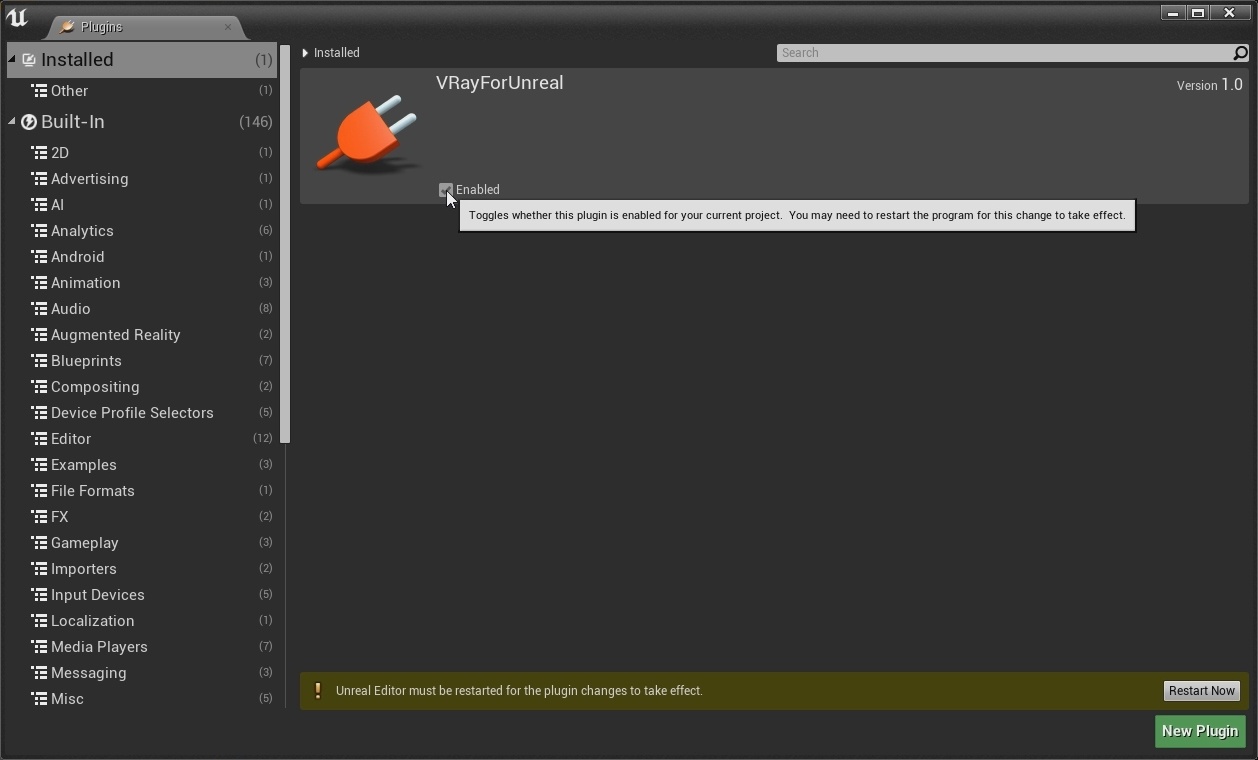
Task: Click the list icon beside Analytics
Action: pyautogui.click(x=39, y=231)
